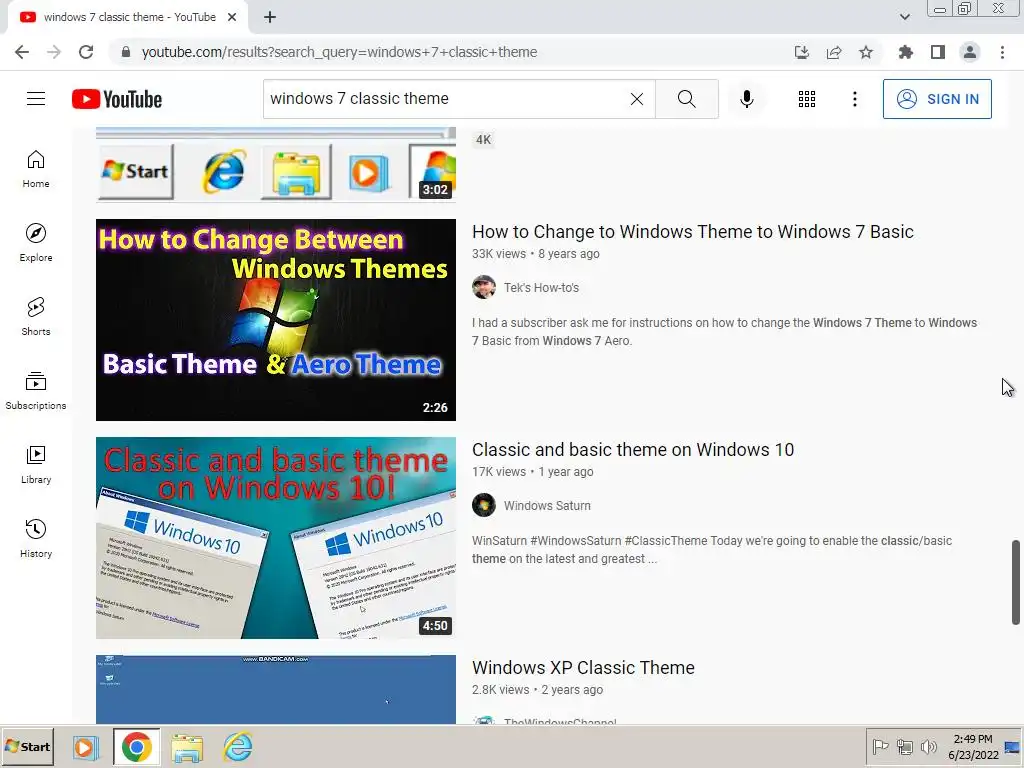
Task: Open History in the sidebar
Action: [36, 538]
